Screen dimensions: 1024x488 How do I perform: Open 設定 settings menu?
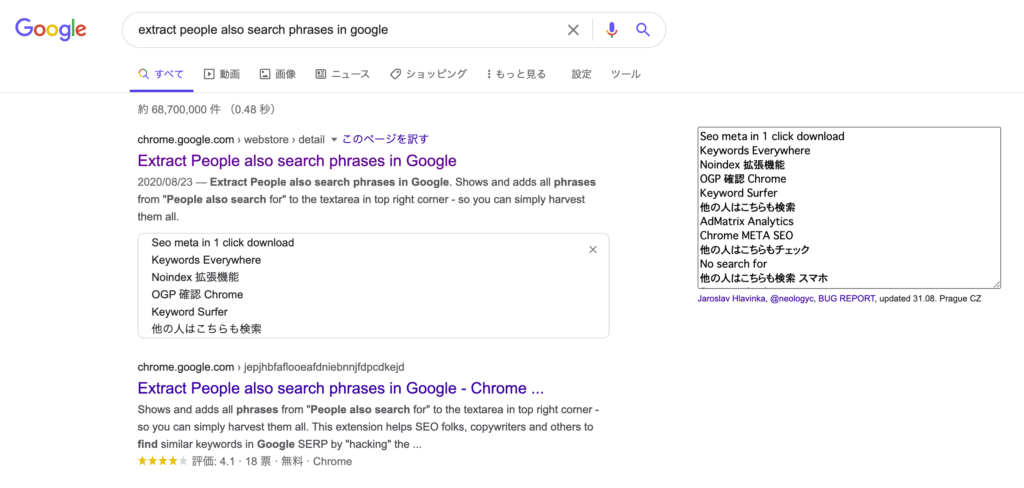coord(581,74)
